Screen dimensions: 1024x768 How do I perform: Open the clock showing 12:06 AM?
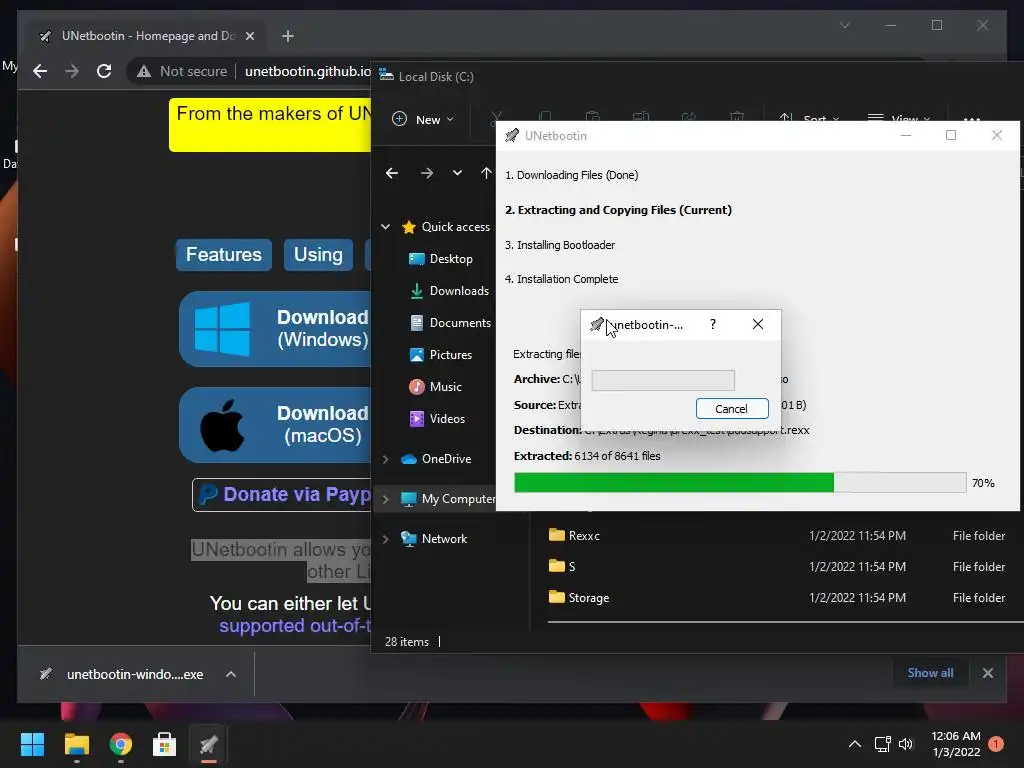(x=955, y=744)
